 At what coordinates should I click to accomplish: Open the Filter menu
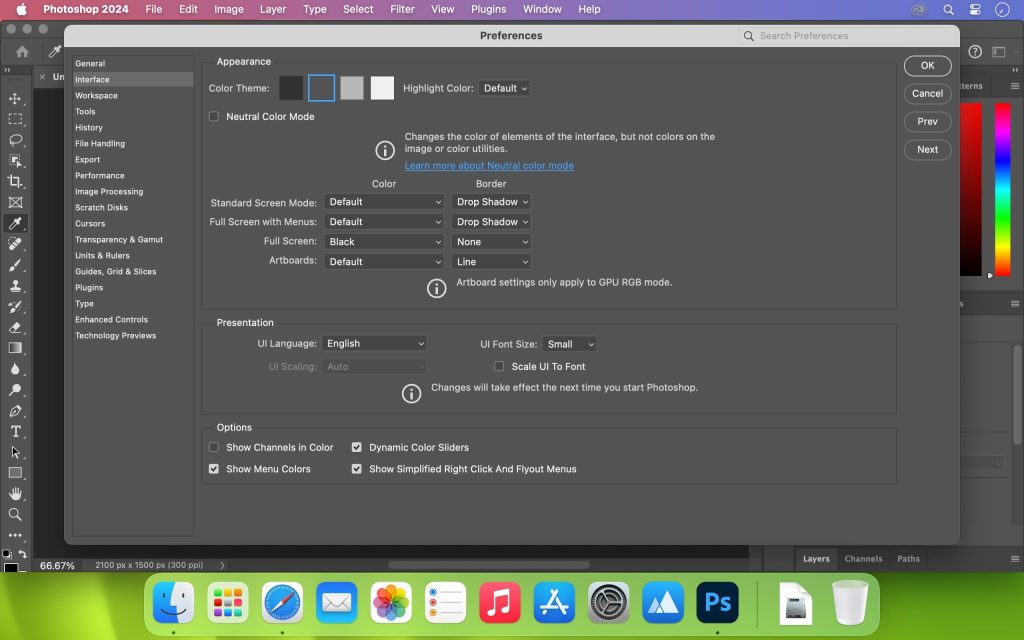tap(402, 9)
